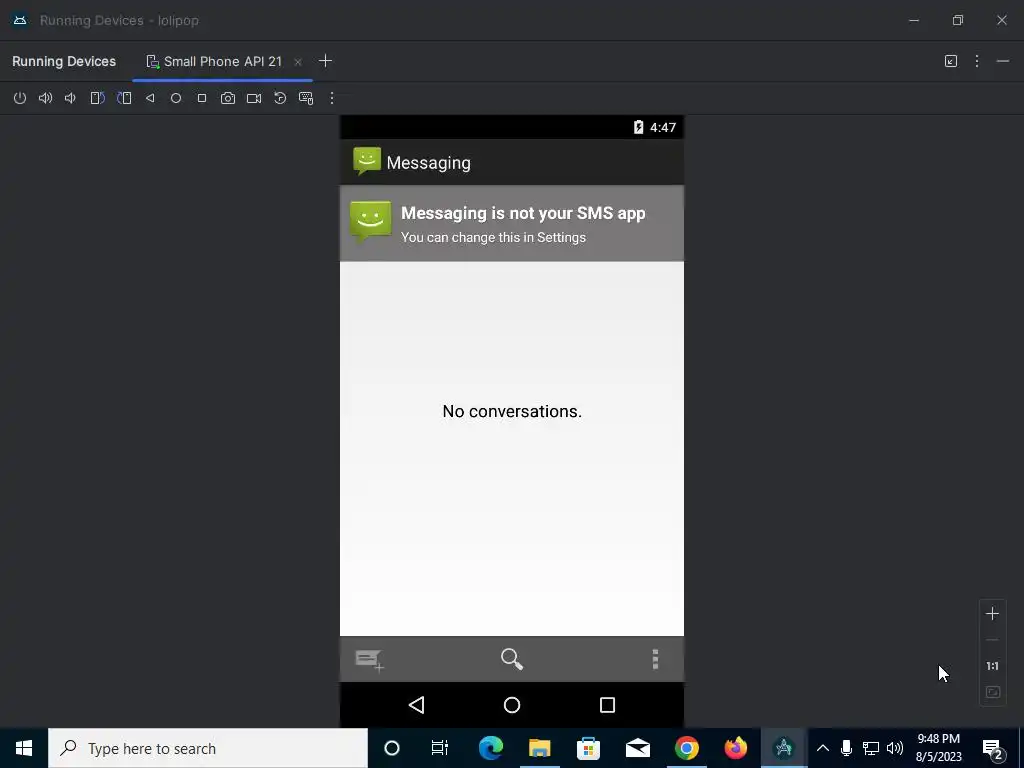1024x768 pixels.
Task: Open Cortana from the taskbar
Action: tap(392, 748)
